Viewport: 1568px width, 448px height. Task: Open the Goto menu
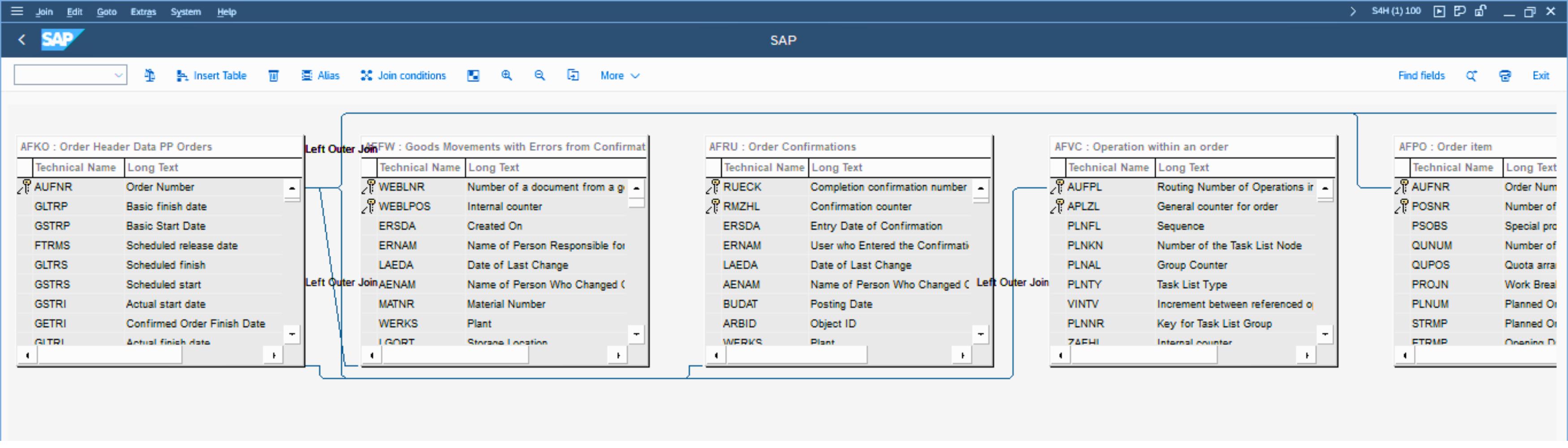107,12
